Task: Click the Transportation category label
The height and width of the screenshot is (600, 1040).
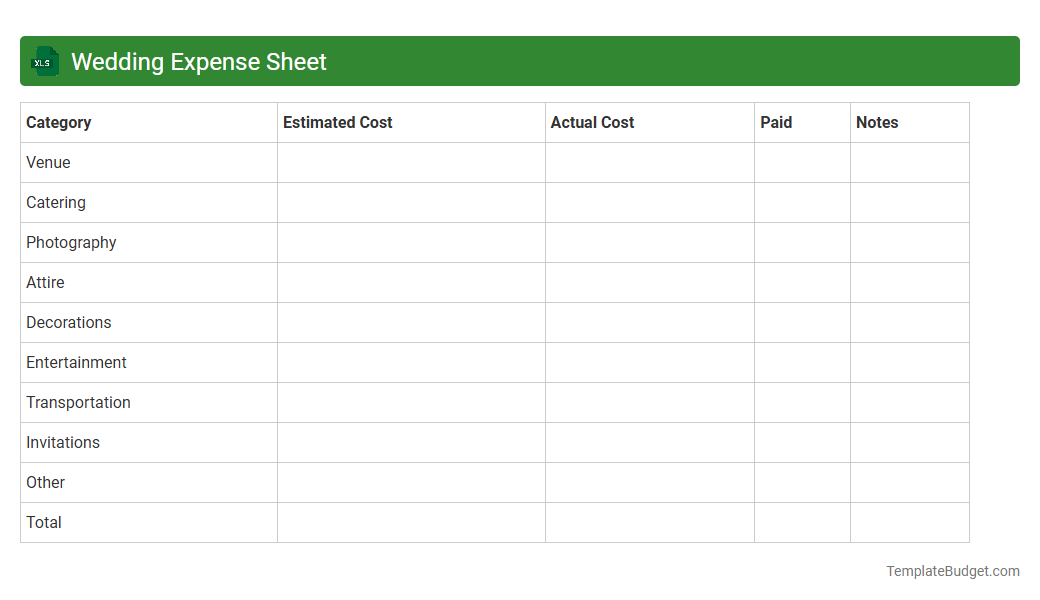Action: 78,402
